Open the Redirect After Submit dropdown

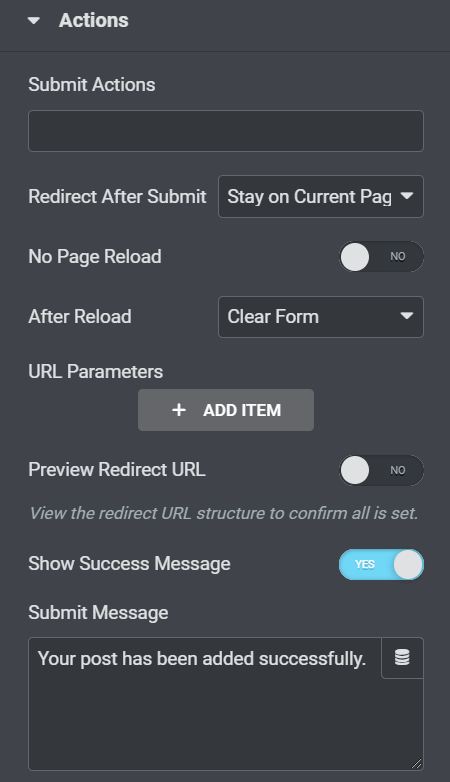(321, 196)
